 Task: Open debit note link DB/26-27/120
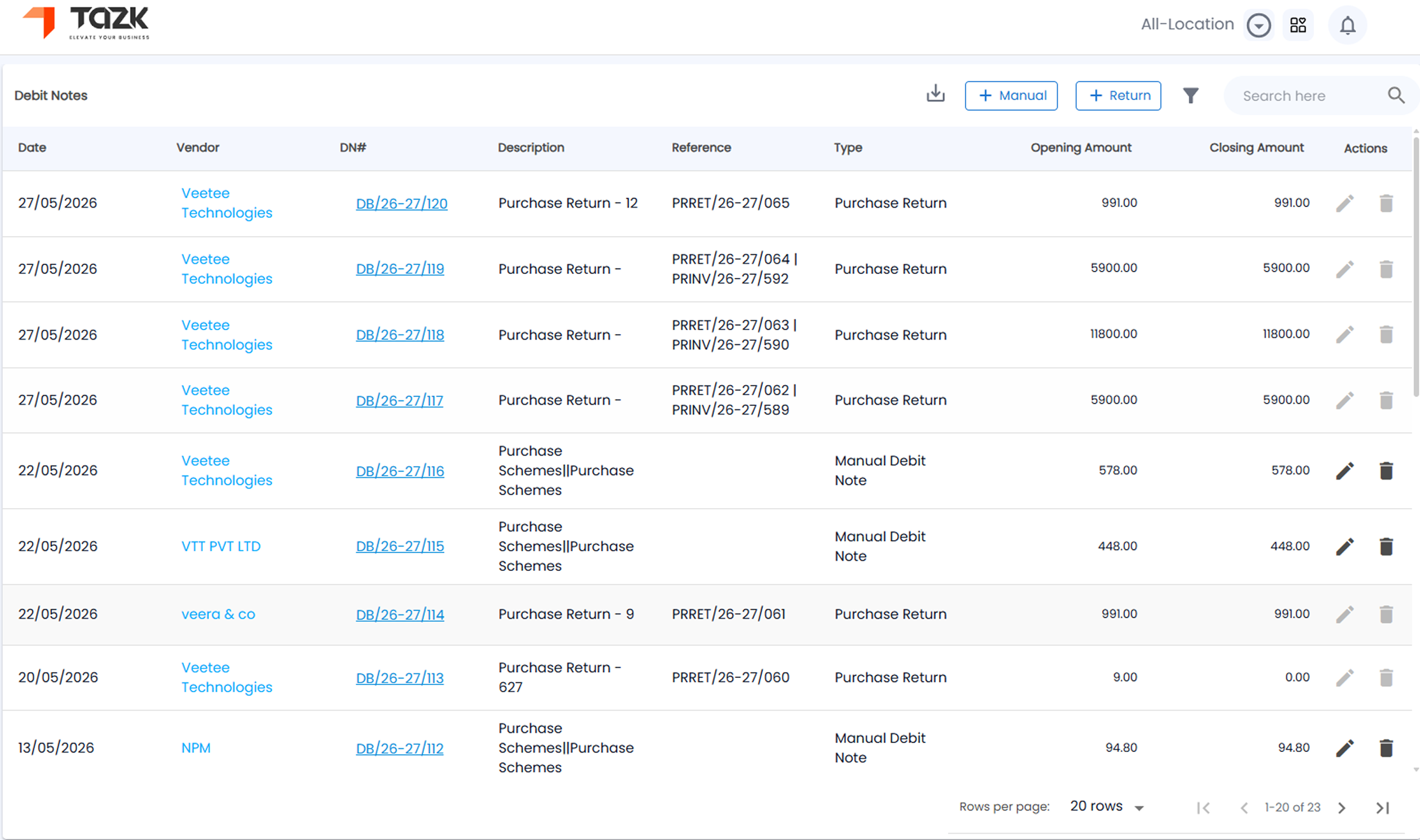(x=401, y=203)
